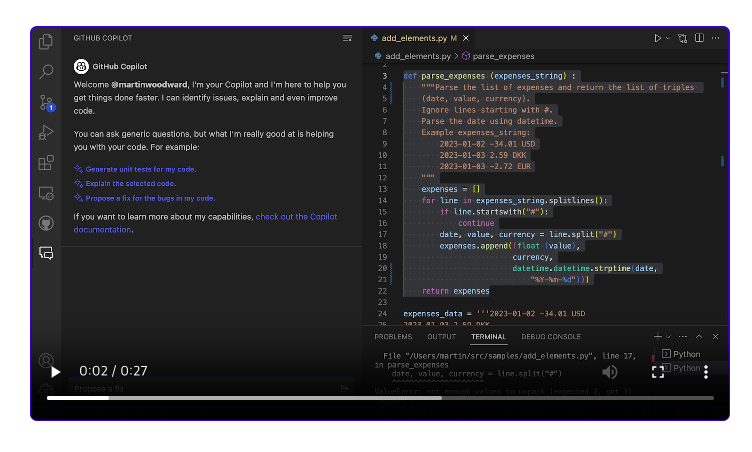
Task: Click Generate unit tests for my code
Action: [x=141, y=169]
